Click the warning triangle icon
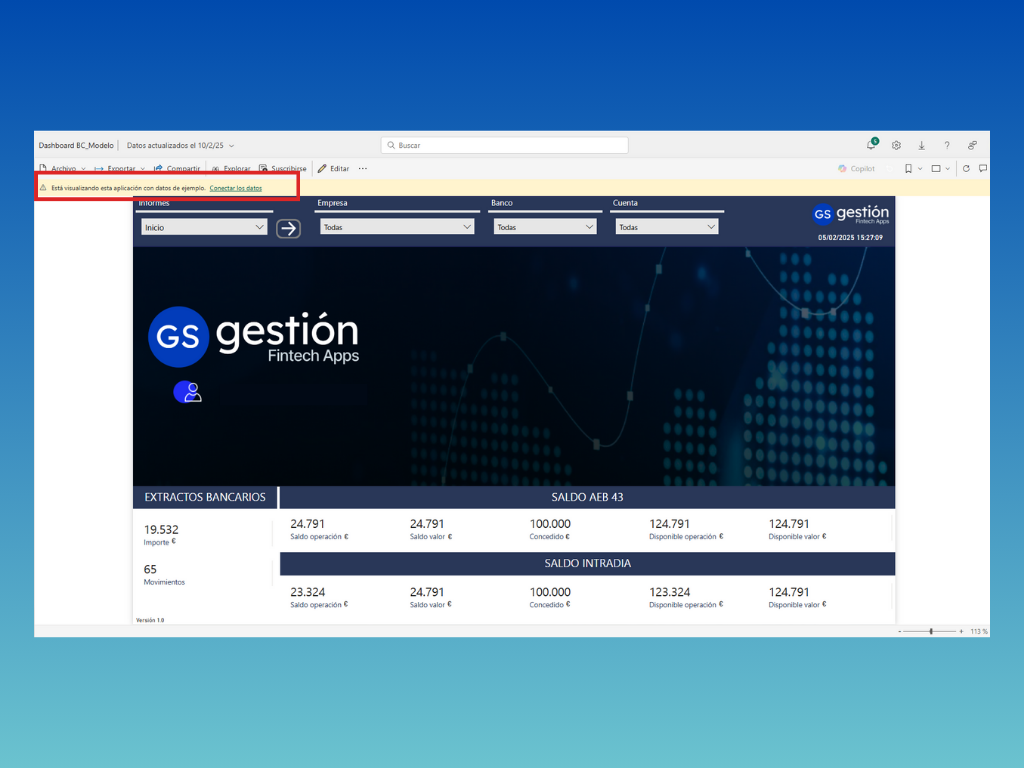The height and width of the screenshot is (768, 1024). pos(43,187)
